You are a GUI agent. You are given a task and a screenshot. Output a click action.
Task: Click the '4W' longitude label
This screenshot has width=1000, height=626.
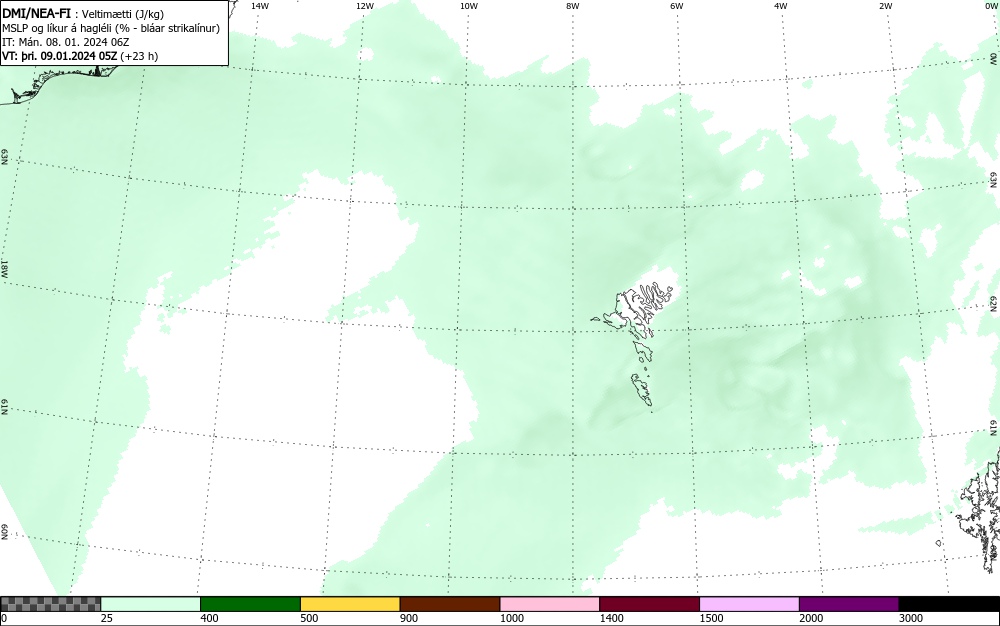click(781, 6)
